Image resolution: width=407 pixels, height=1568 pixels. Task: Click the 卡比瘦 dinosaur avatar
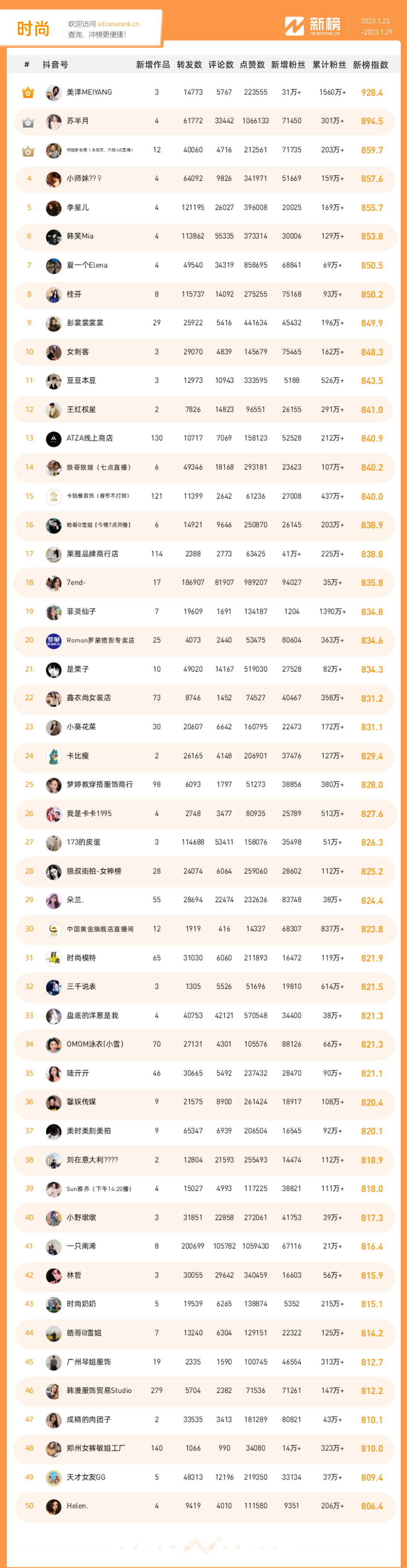point(54,756)
